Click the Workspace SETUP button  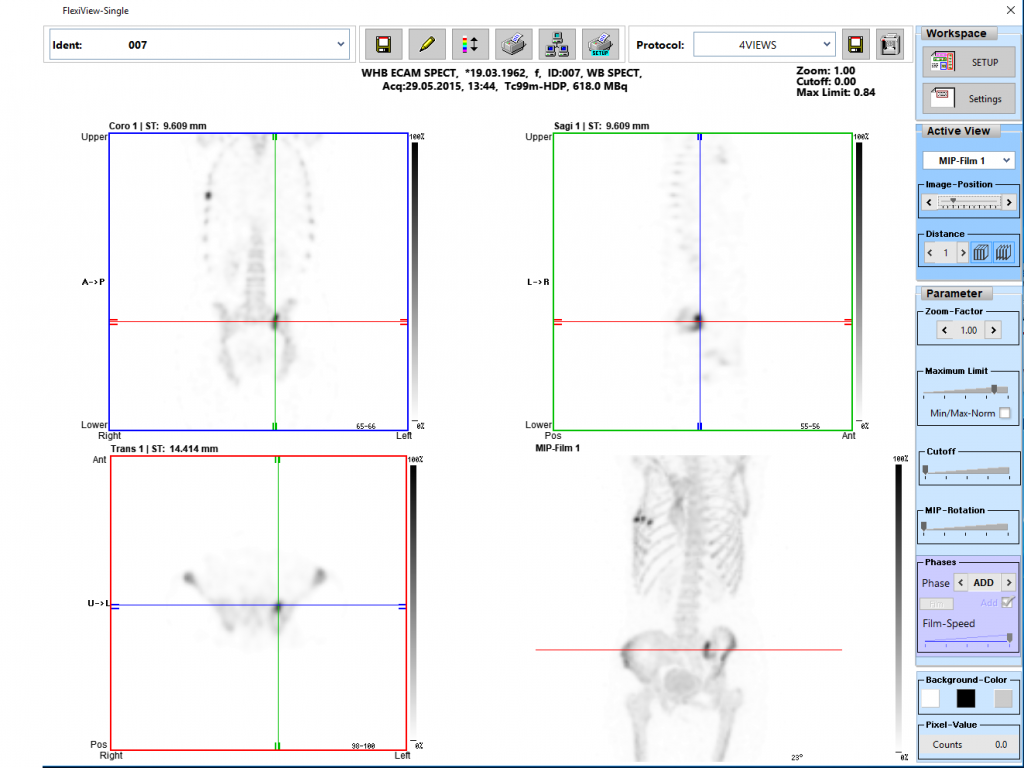click(x=969, y=62)
